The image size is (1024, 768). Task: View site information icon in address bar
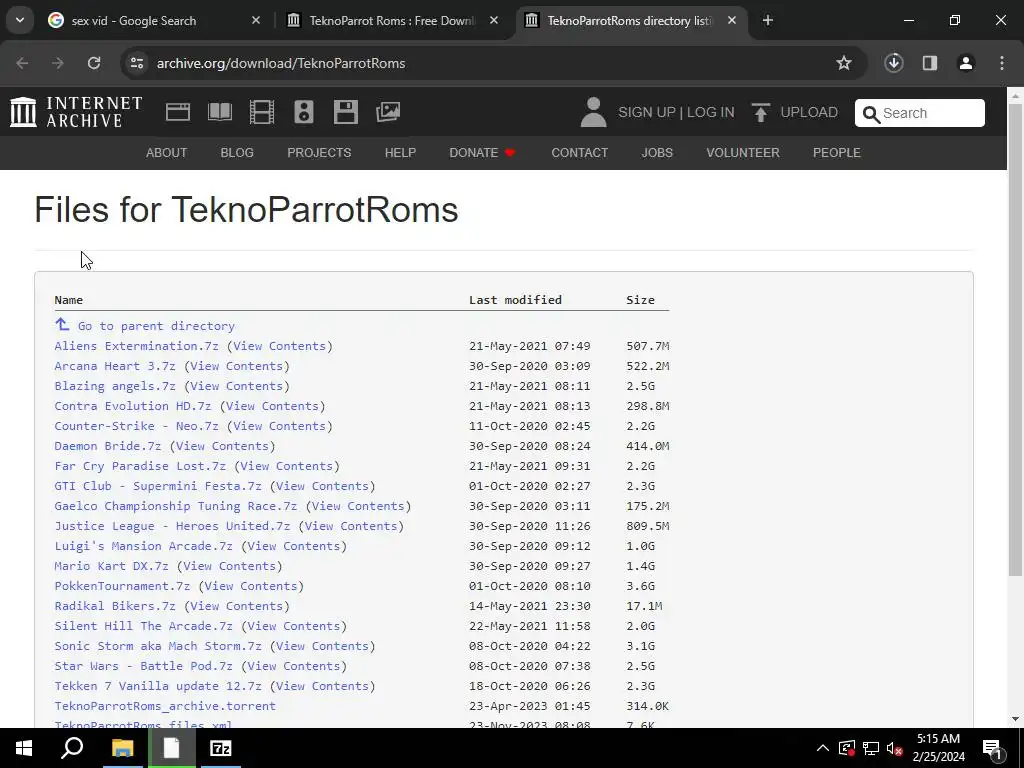tap(136, 63)
